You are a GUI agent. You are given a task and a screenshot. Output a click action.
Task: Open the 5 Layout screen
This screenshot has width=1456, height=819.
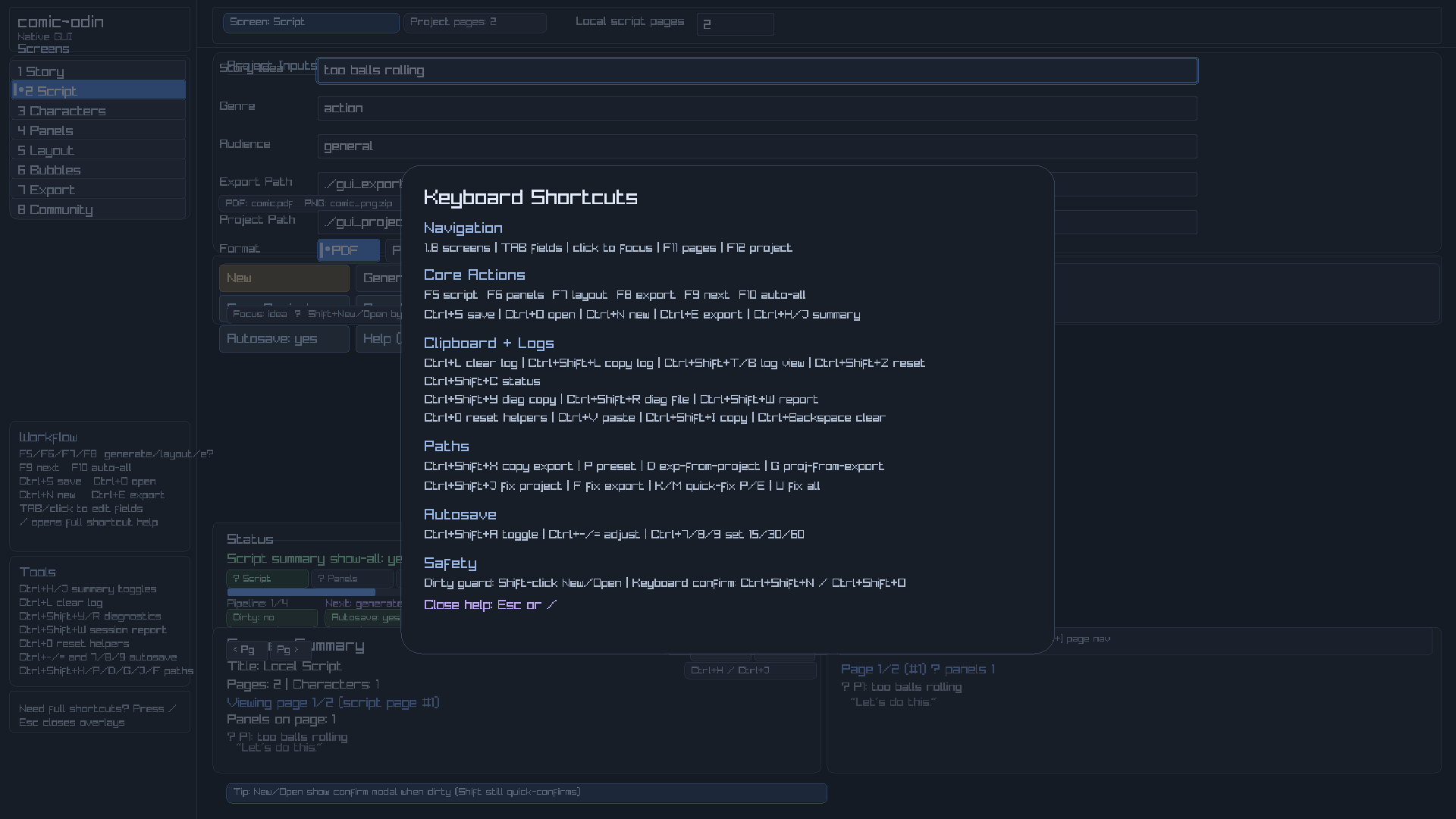click(x=99, y=150)
